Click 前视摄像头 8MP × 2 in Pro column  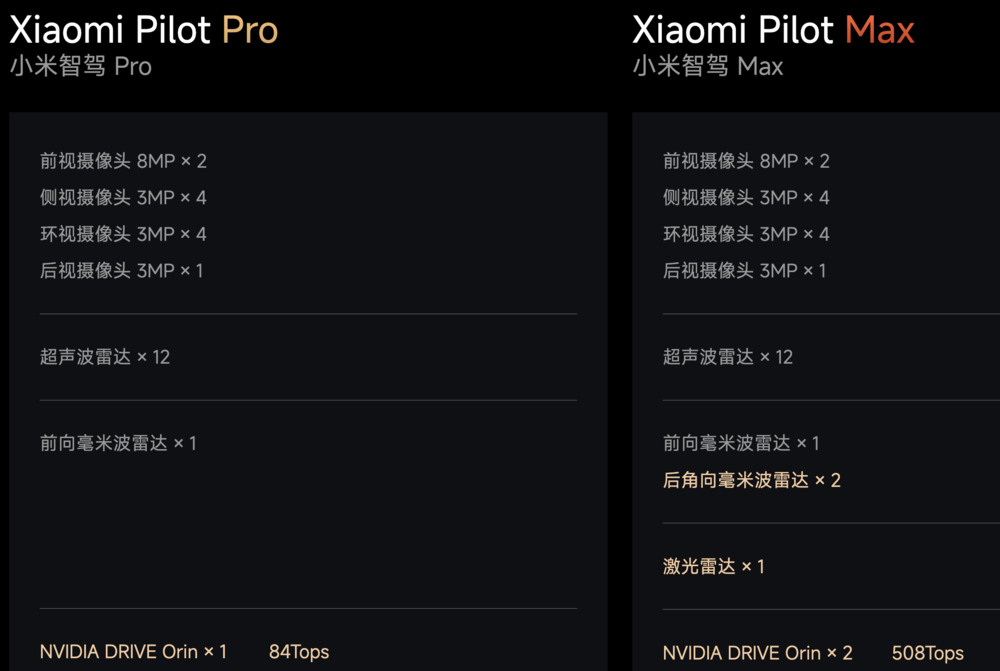coord(123,161)
